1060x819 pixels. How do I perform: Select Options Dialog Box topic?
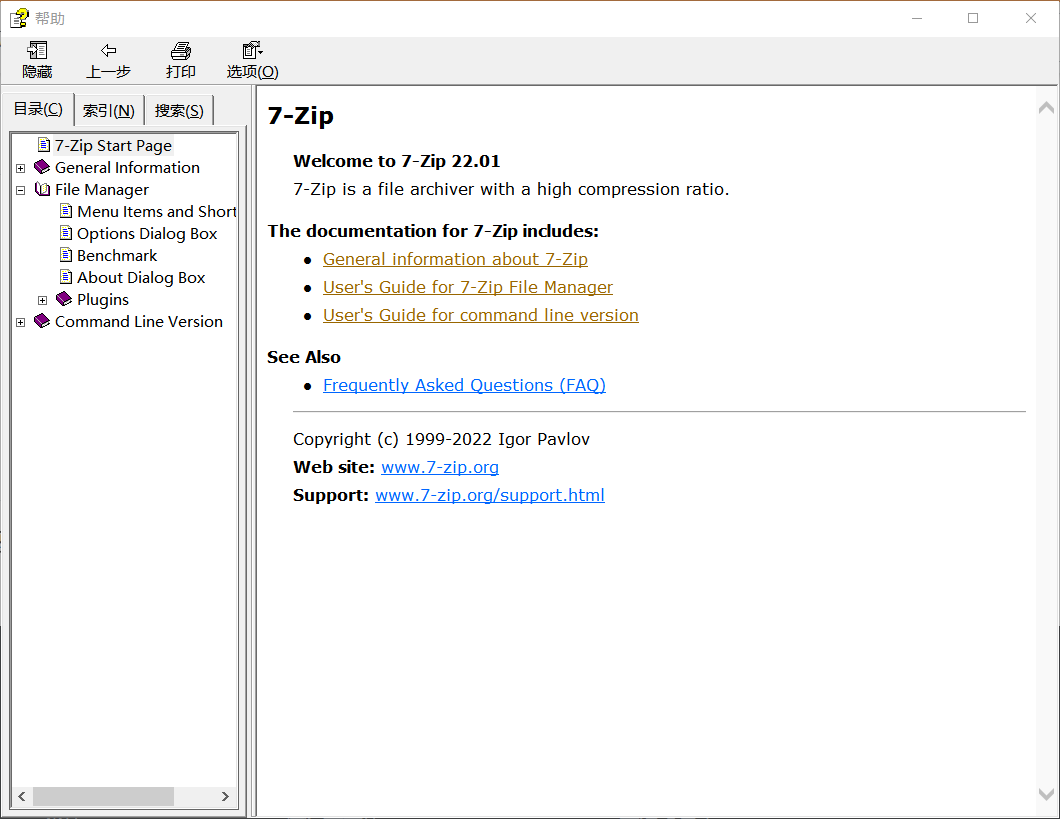[x=147, y=234]
